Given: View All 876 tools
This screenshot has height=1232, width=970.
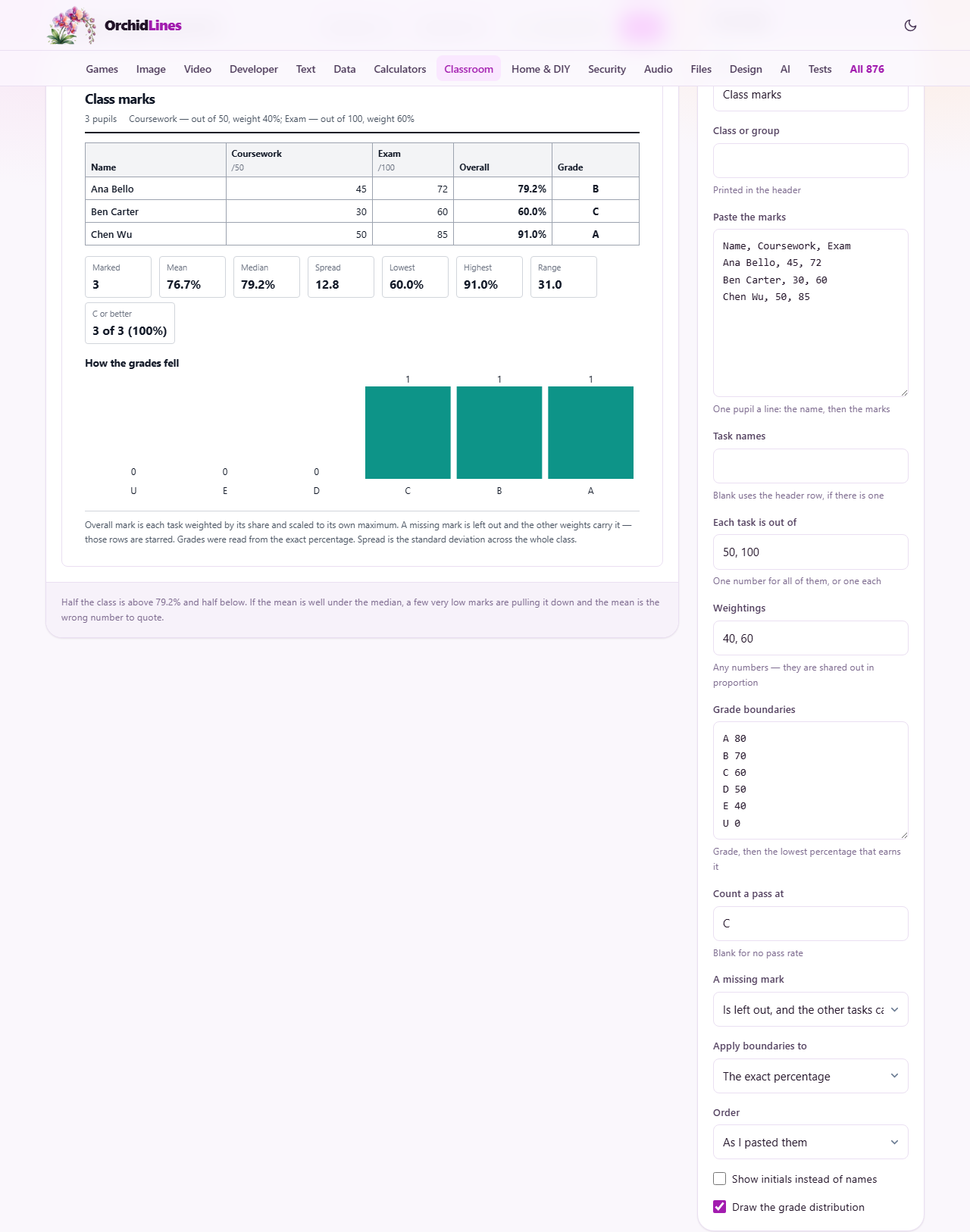Looking at the screenshot, I should coord(867,69).
